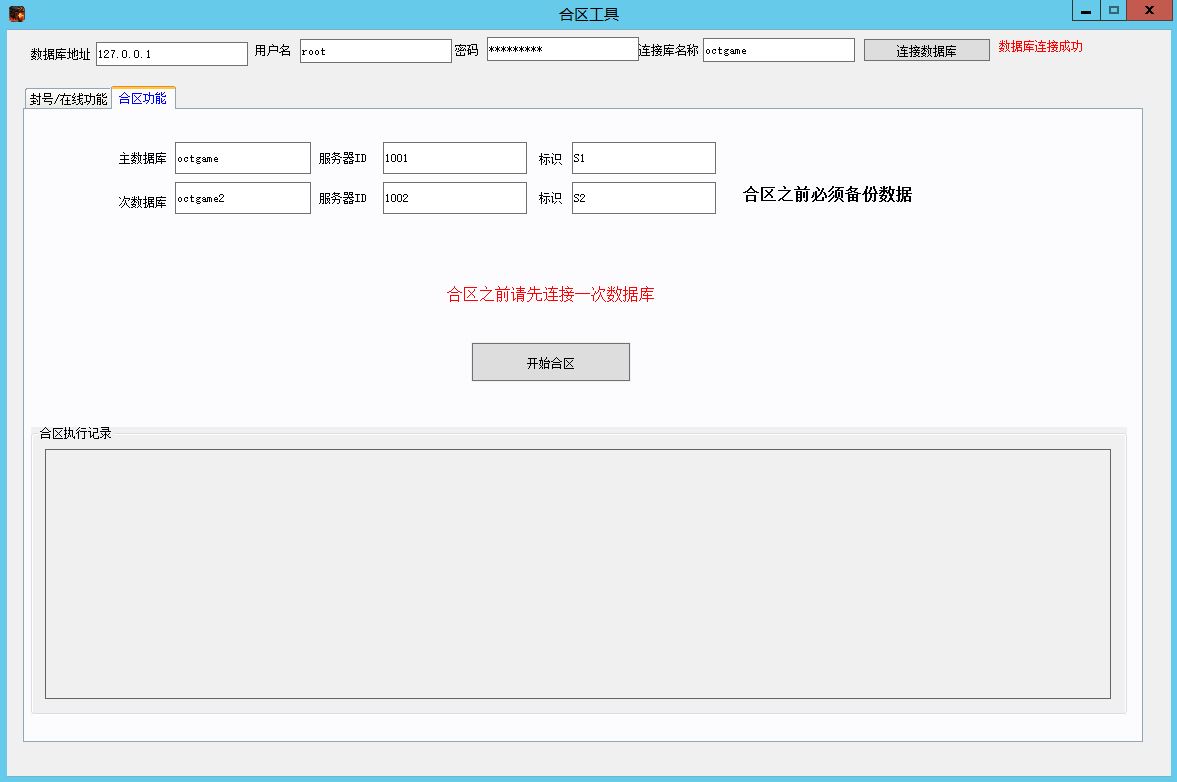Select the 标识 field containing S2

(x=643, y=198)
